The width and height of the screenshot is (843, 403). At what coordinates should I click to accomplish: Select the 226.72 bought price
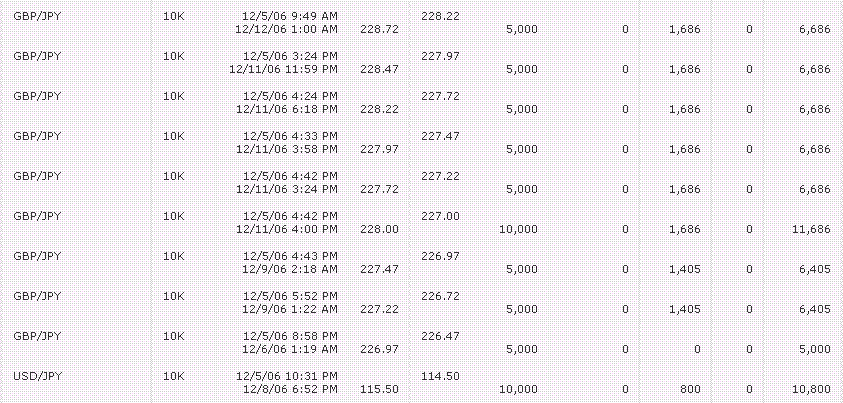click(x=440, y=296)
